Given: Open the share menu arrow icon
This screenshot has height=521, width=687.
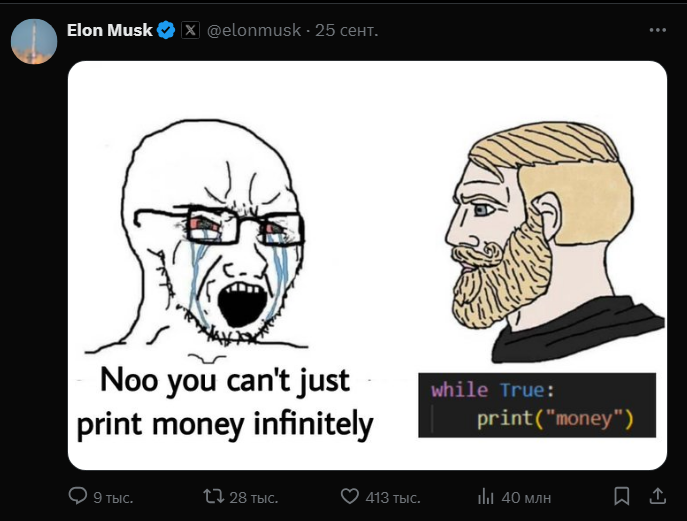Looking at the screenshot, I should 657,496.
